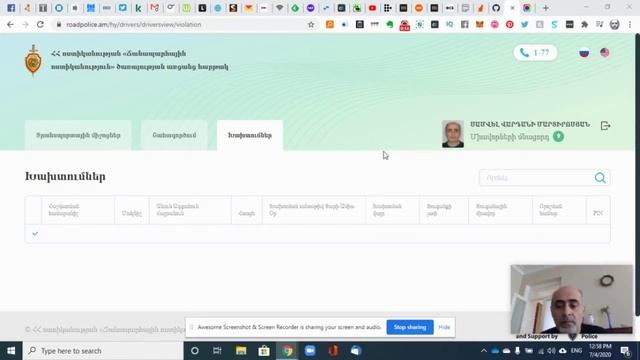Image resolution: width=640 pixels, height=360 pixels.
Task: Open Cortana circle on taskbar
Action: pos(195,351)
